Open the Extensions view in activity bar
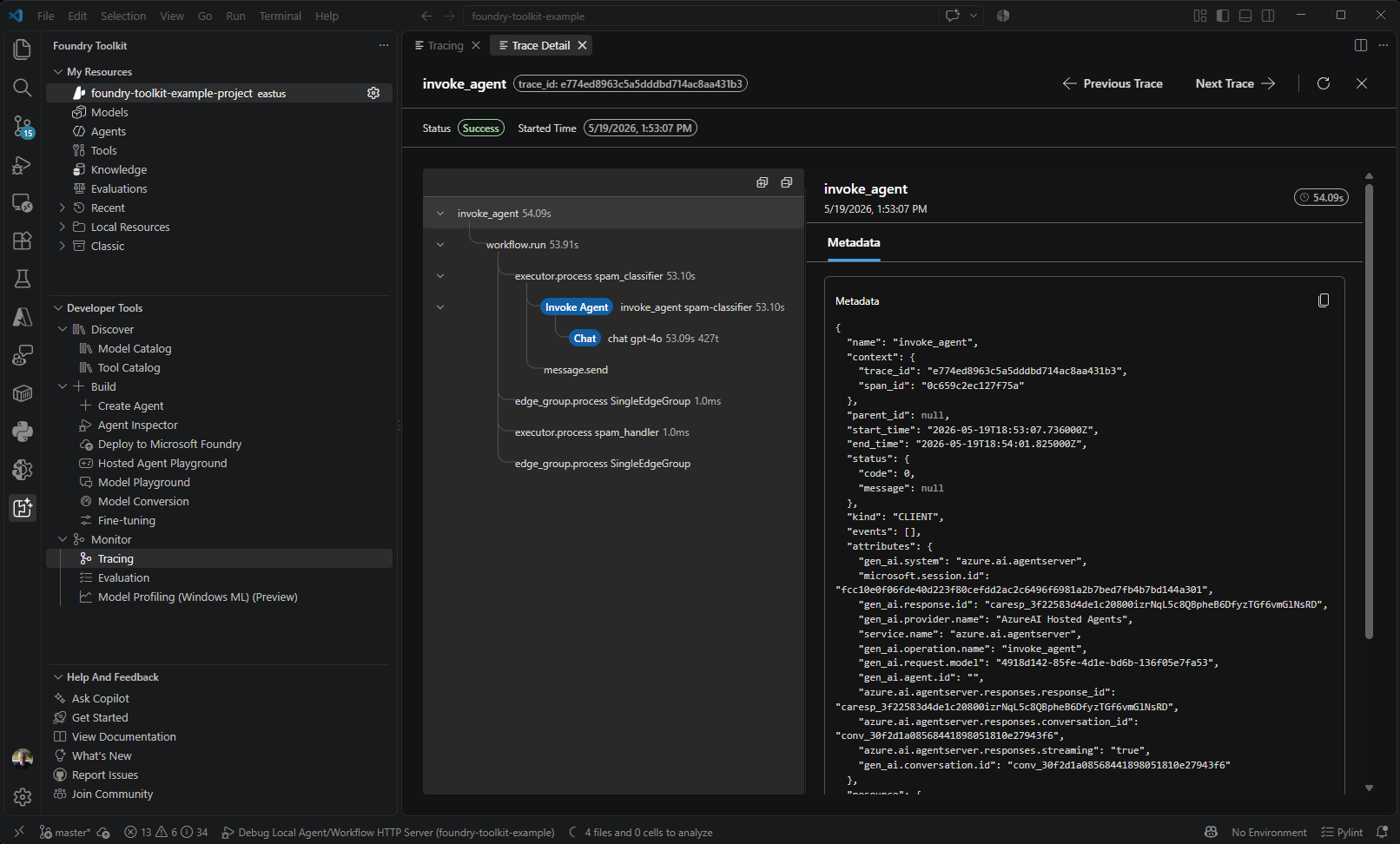Viewport: 1400px width, 844px height. pos(23,241)
